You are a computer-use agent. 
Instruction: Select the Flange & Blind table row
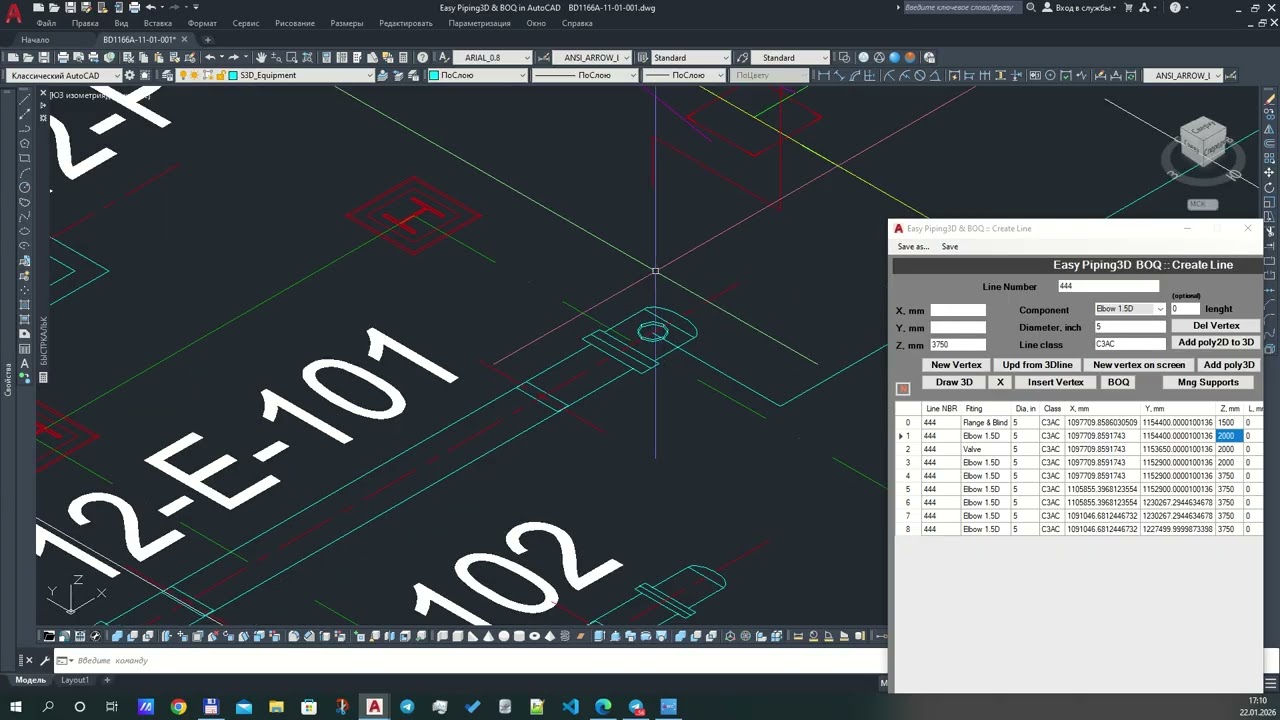point(1079,423)
